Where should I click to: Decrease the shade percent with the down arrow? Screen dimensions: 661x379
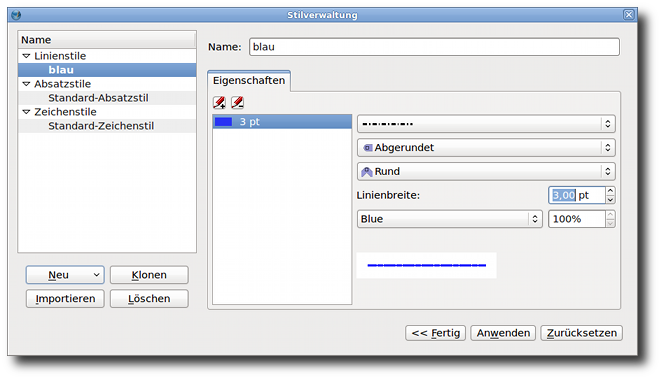pyautogui.click(x=610, y=223)
